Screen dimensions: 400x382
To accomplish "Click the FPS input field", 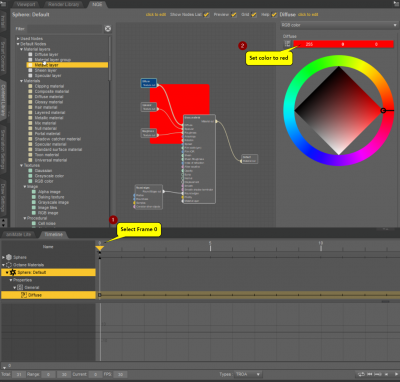I will point(120,374).
